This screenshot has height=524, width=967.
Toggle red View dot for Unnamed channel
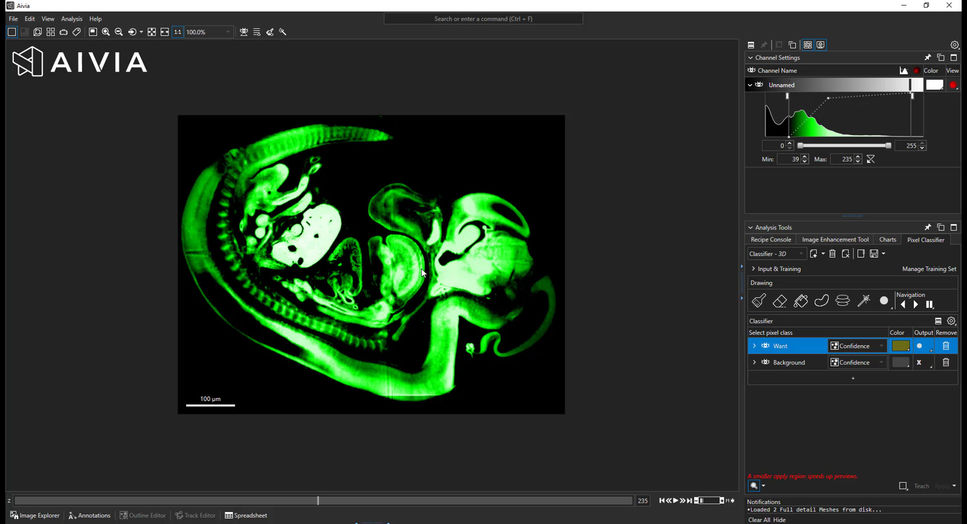[x=953, y=86]
